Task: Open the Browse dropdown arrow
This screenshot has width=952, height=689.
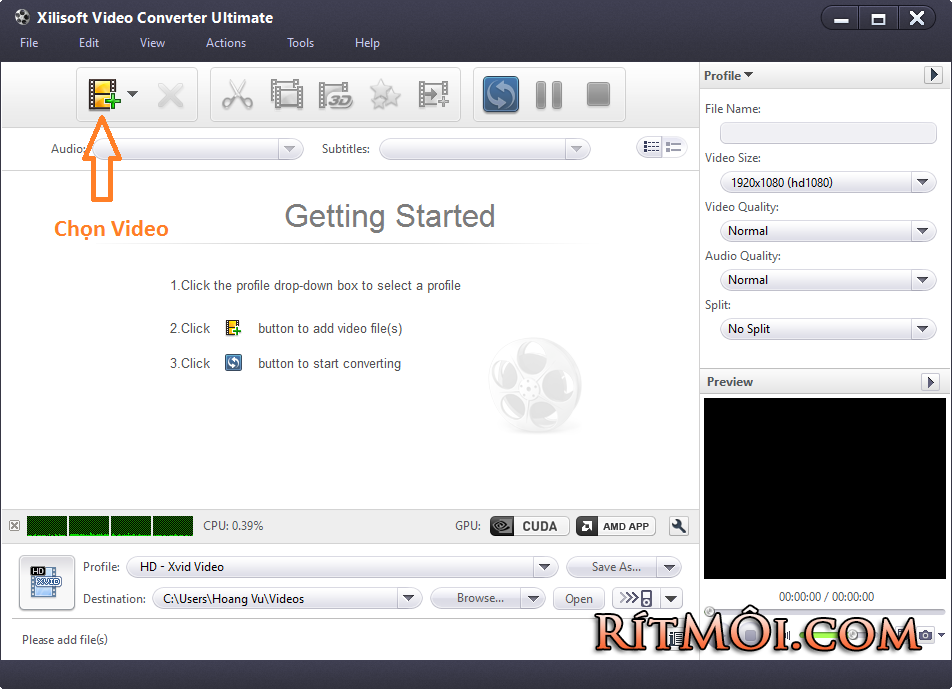Action: (533, 599)
